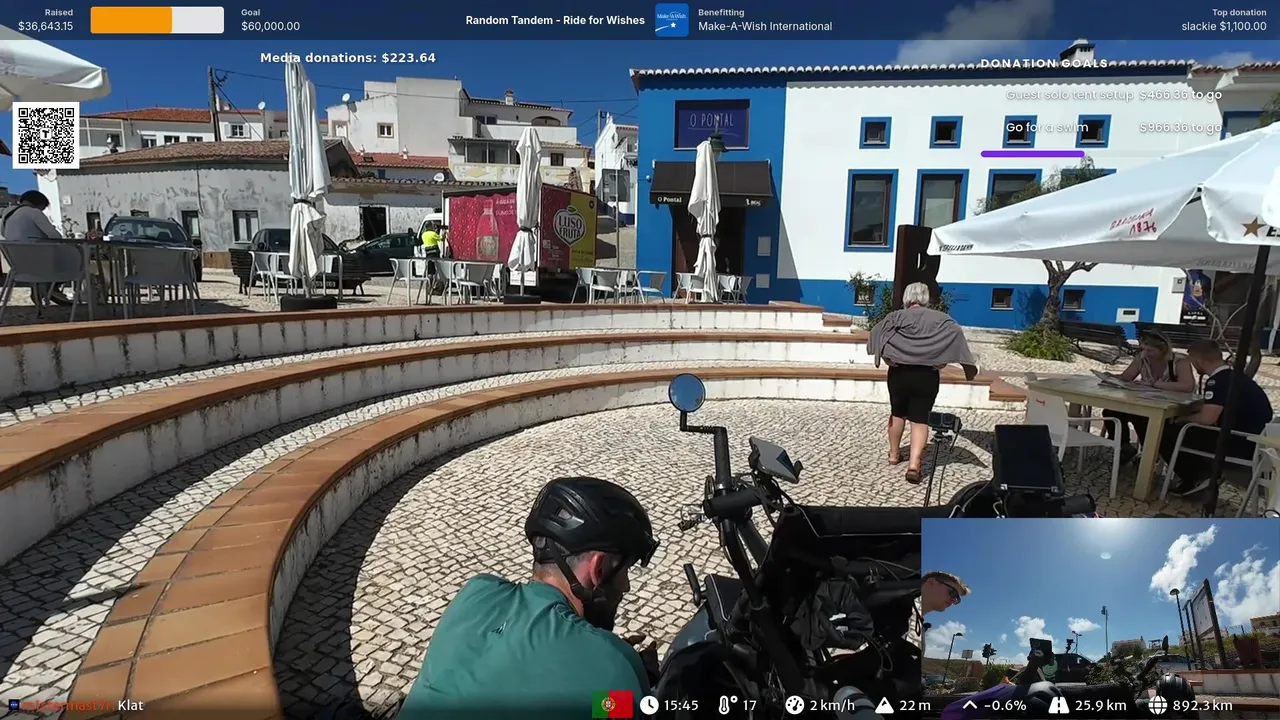The width and height of the screenshot is (1280, 720).
Task: Click the DONATION GOALS heading
Action: click(1044, 63)
